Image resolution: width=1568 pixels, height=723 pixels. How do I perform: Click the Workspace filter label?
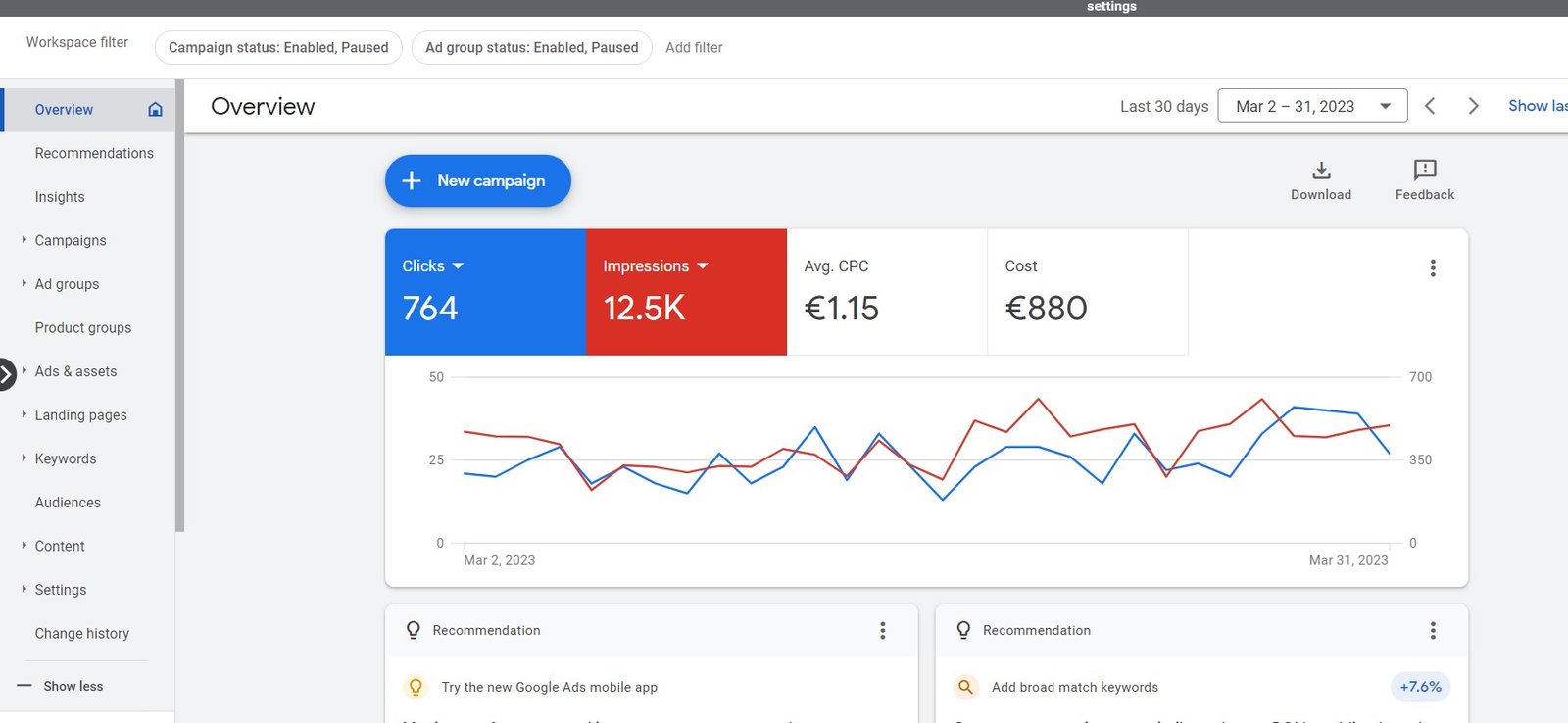[77, 42]
